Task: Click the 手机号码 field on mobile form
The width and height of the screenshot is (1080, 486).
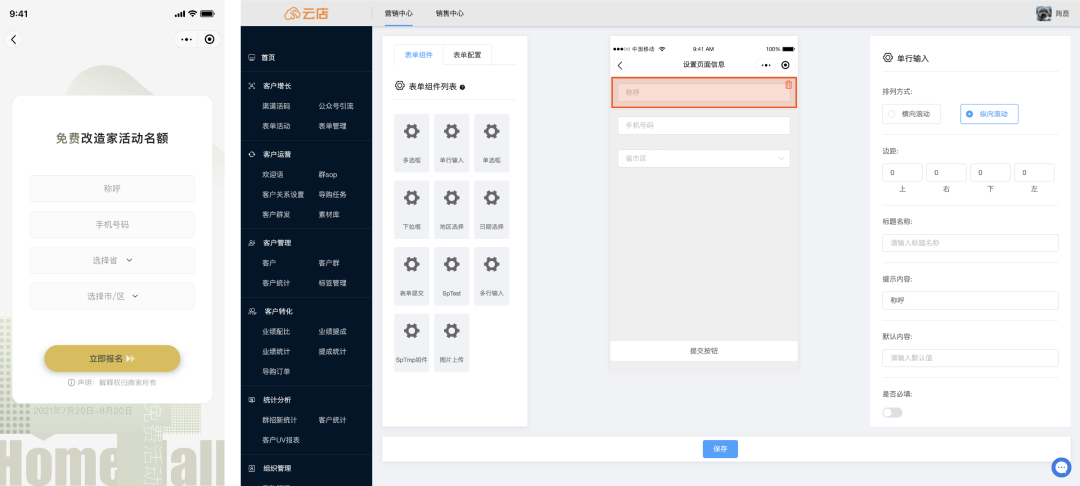Action: click(x=112, y=224)
